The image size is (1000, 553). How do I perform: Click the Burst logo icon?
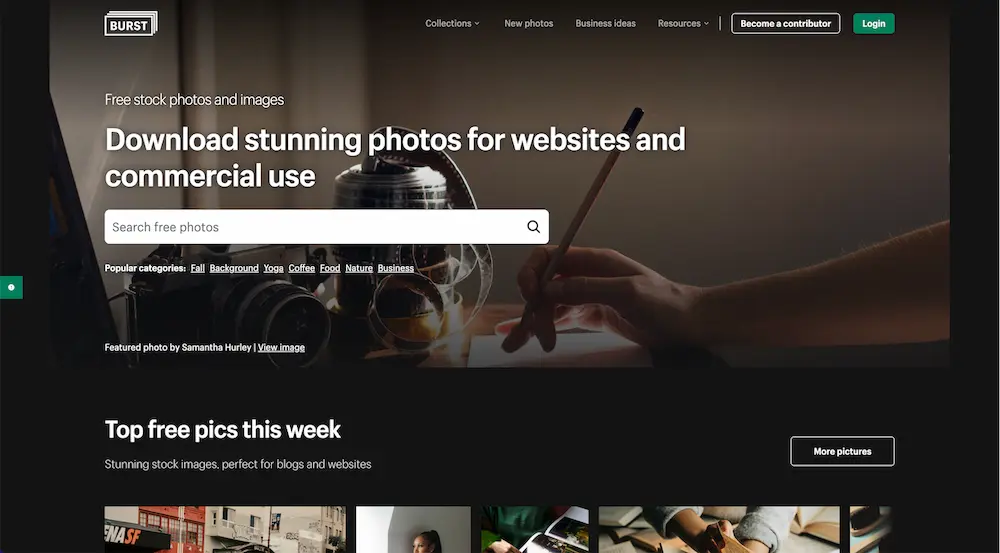(x=131, y=24)
